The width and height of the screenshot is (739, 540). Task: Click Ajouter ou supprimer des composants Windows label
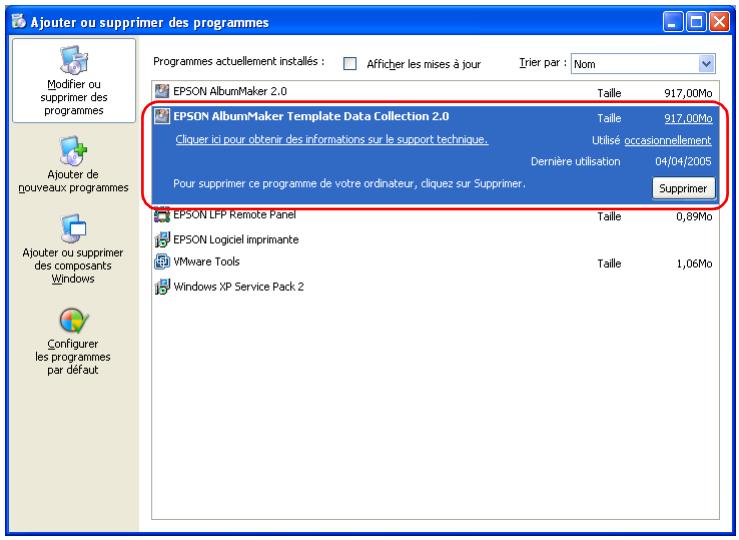coord(73,265)
